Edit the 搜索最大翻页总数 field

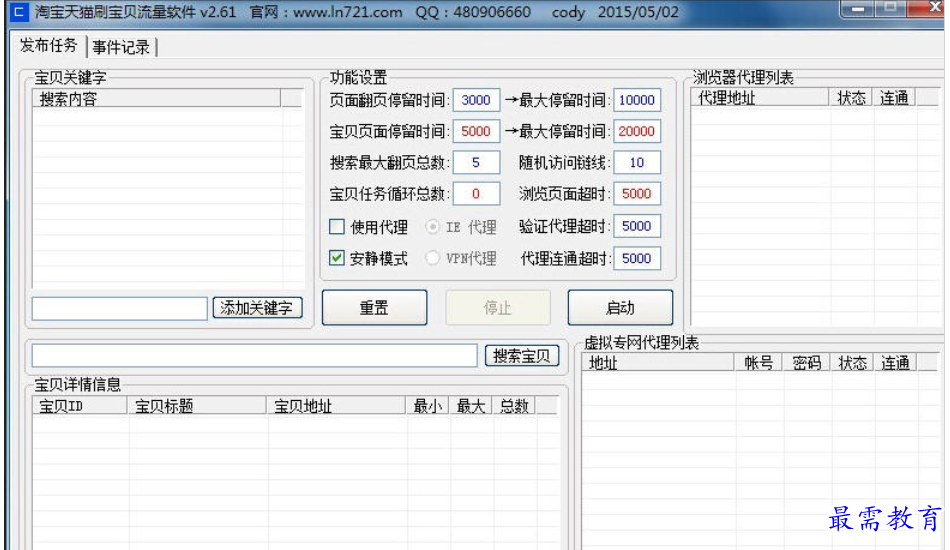point(476,162)
